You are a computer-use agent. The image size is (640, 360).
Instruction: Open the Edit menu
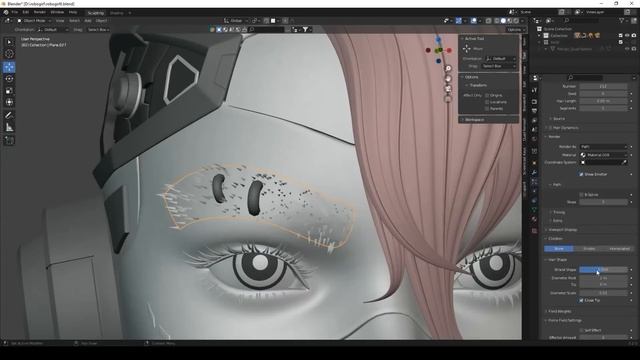[26, 13]
